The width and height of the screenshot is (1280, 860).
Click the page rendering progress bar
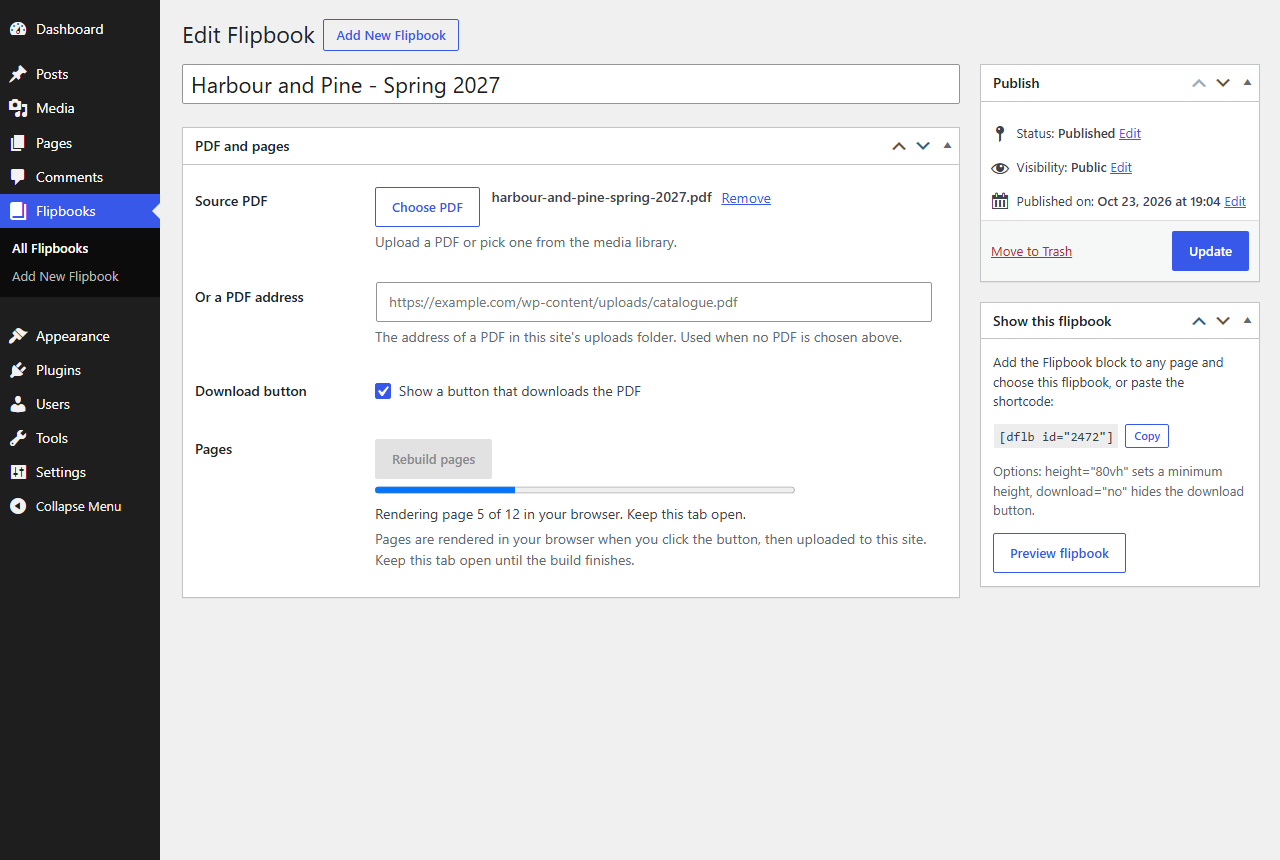[x=585, y=490]
